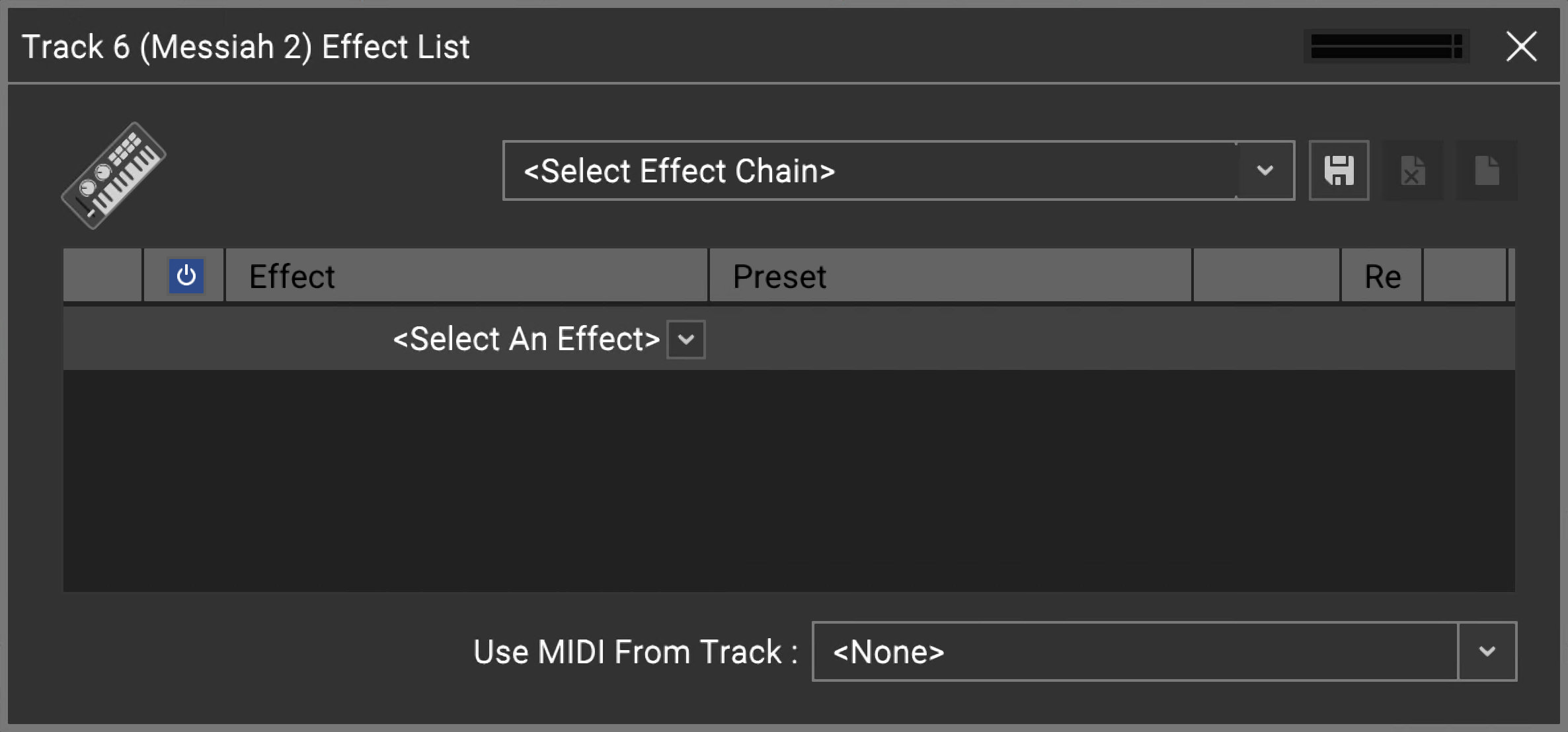Screen dimensions: 1568x732
Task: Toggle the blue power button for effects
Action: tap(186, 275)
